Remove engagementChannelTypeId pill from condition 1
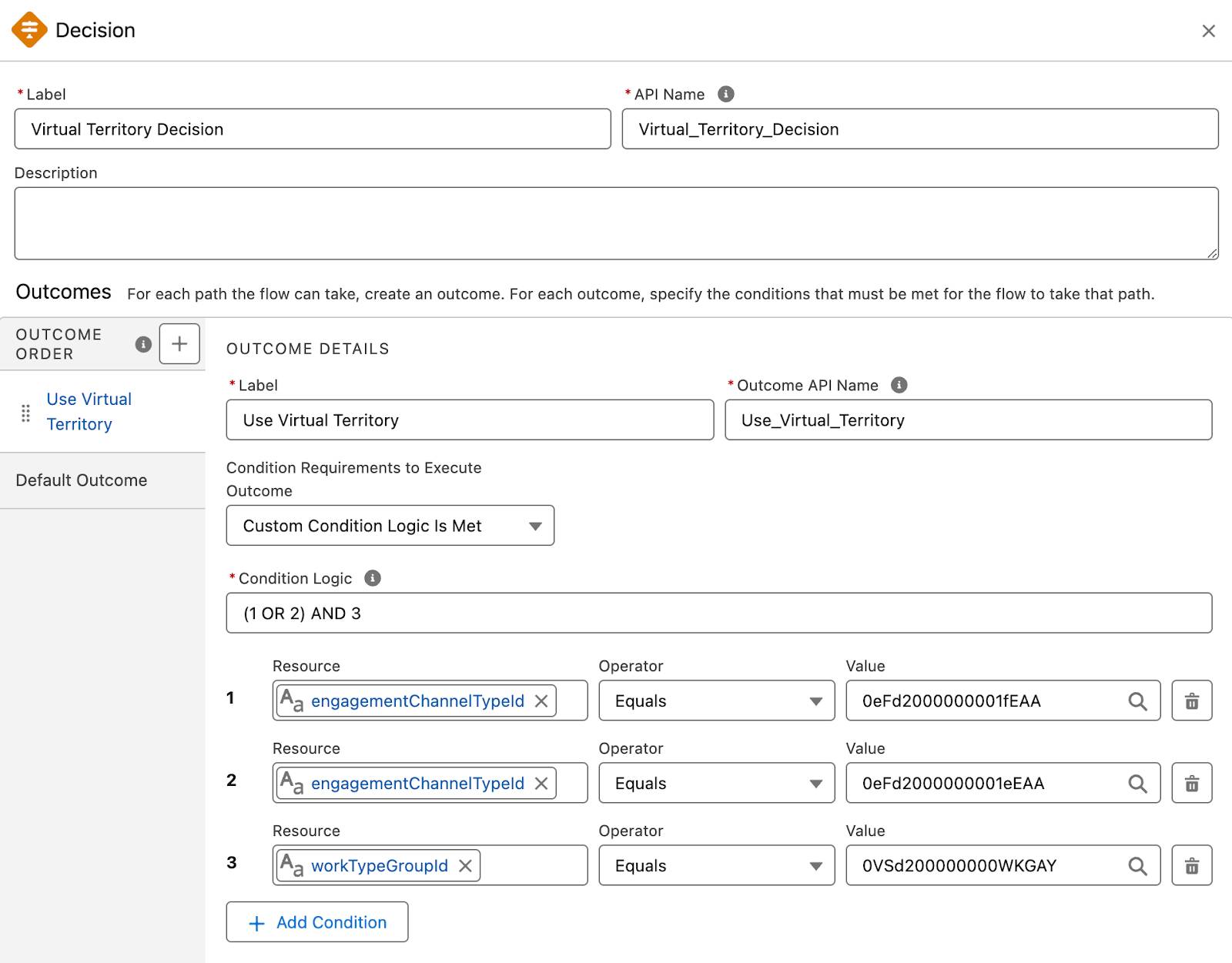1232x963 pixels. pyautogui.click(x=541, y=701)
